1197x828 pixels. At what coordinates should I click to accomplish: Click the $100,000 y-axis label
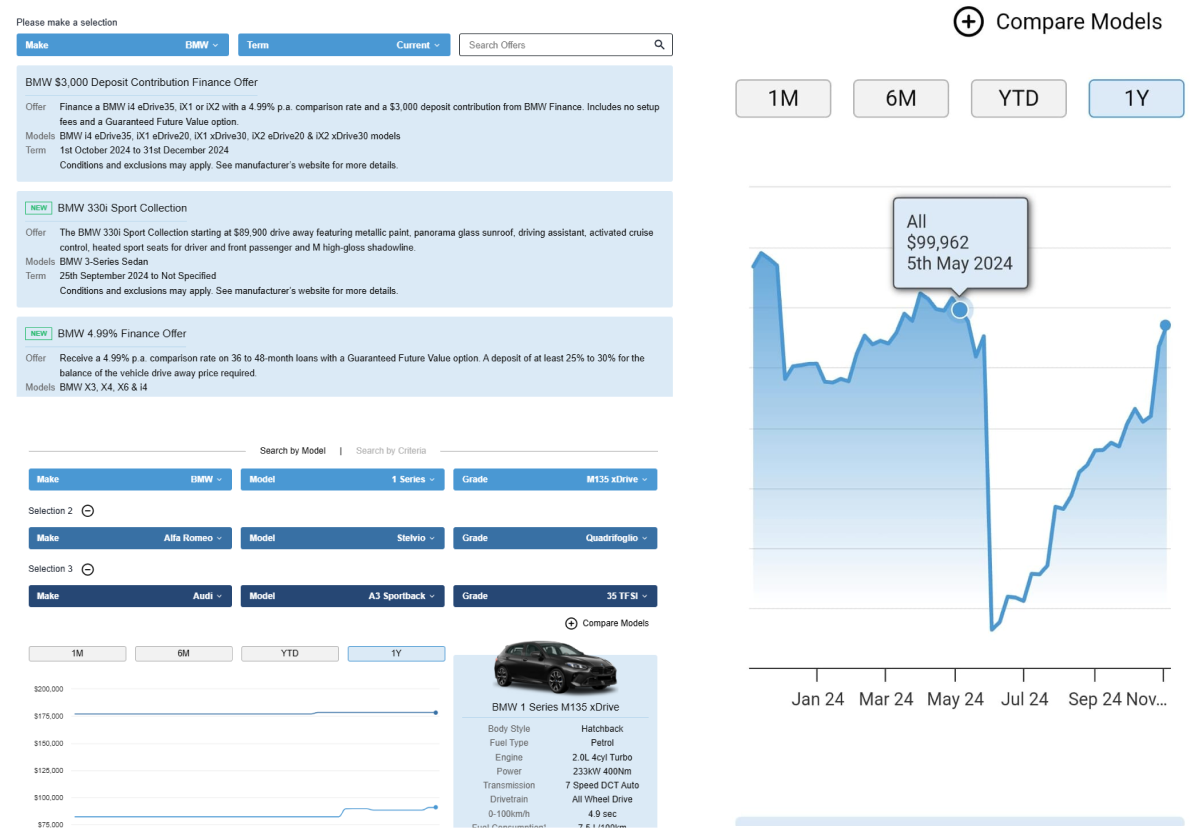(x=48, y=797)
